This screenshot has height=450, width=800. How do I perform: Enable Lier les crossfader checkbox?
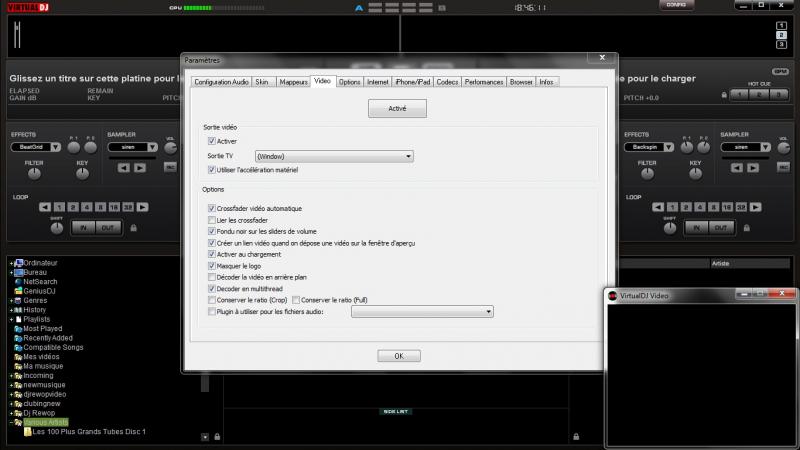click(x=212, y=220)
